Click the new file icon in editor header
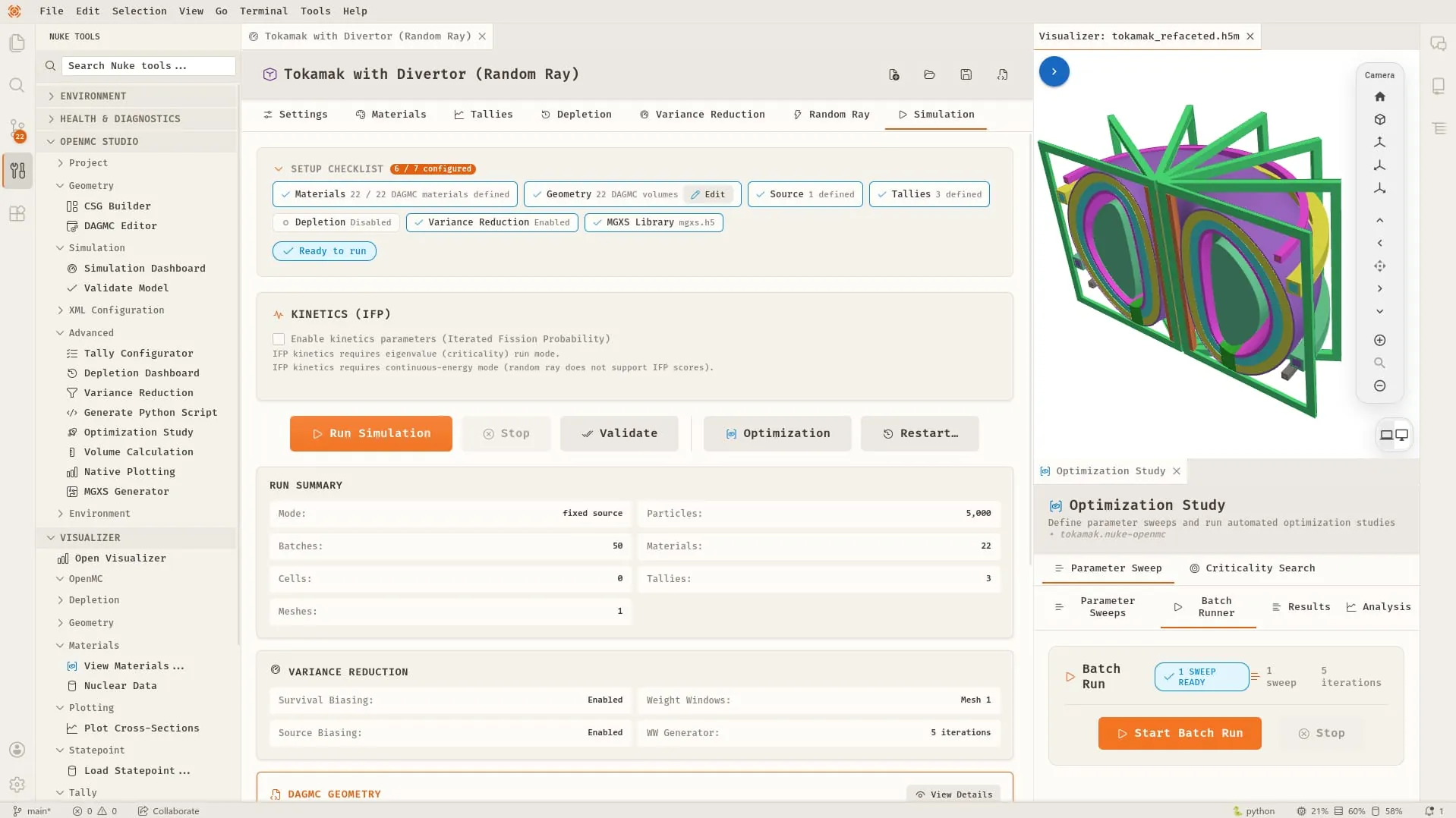Viewport: 1456px width, 818px height. (893, 74)
